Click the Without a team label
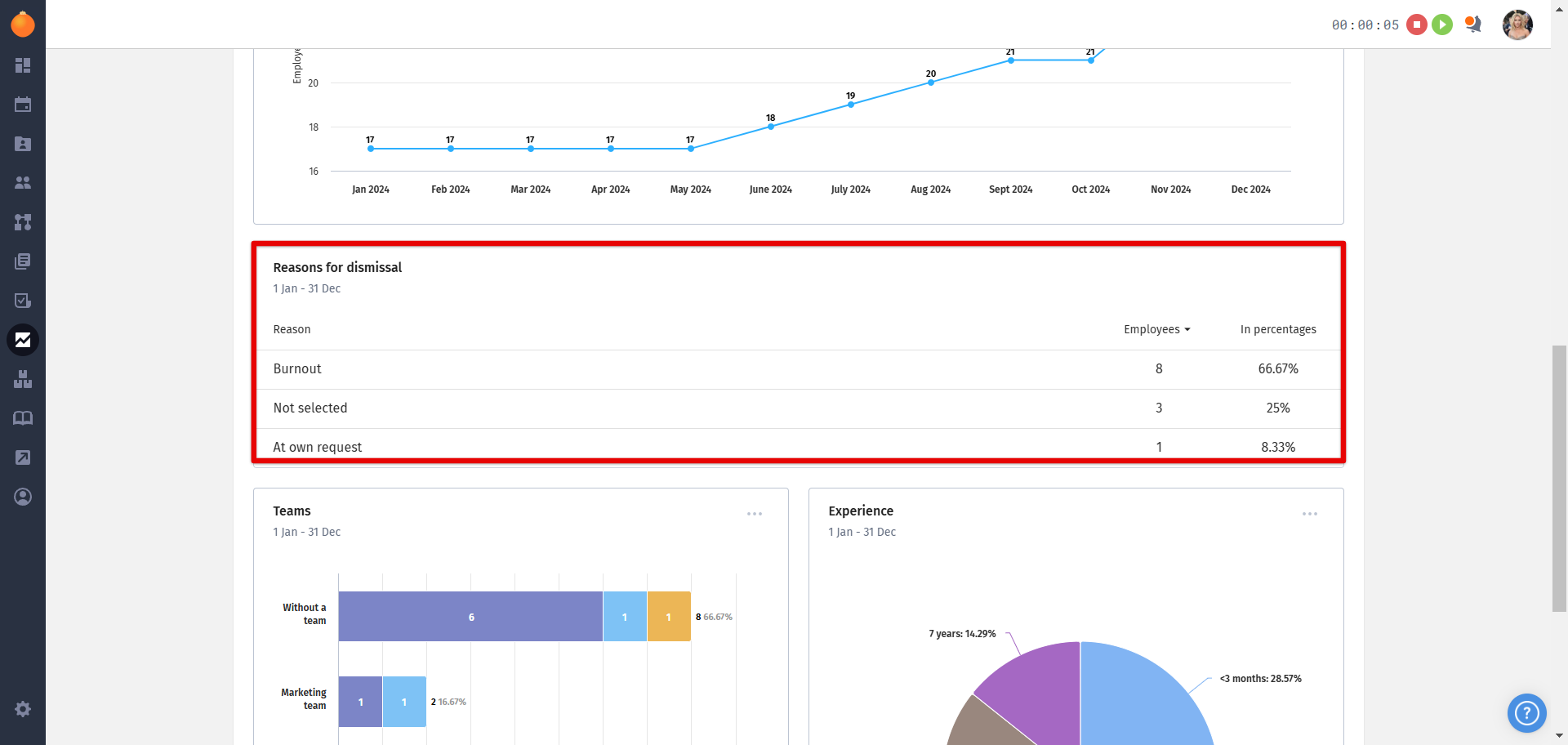 pyautogui.click(x=305, y=614)
